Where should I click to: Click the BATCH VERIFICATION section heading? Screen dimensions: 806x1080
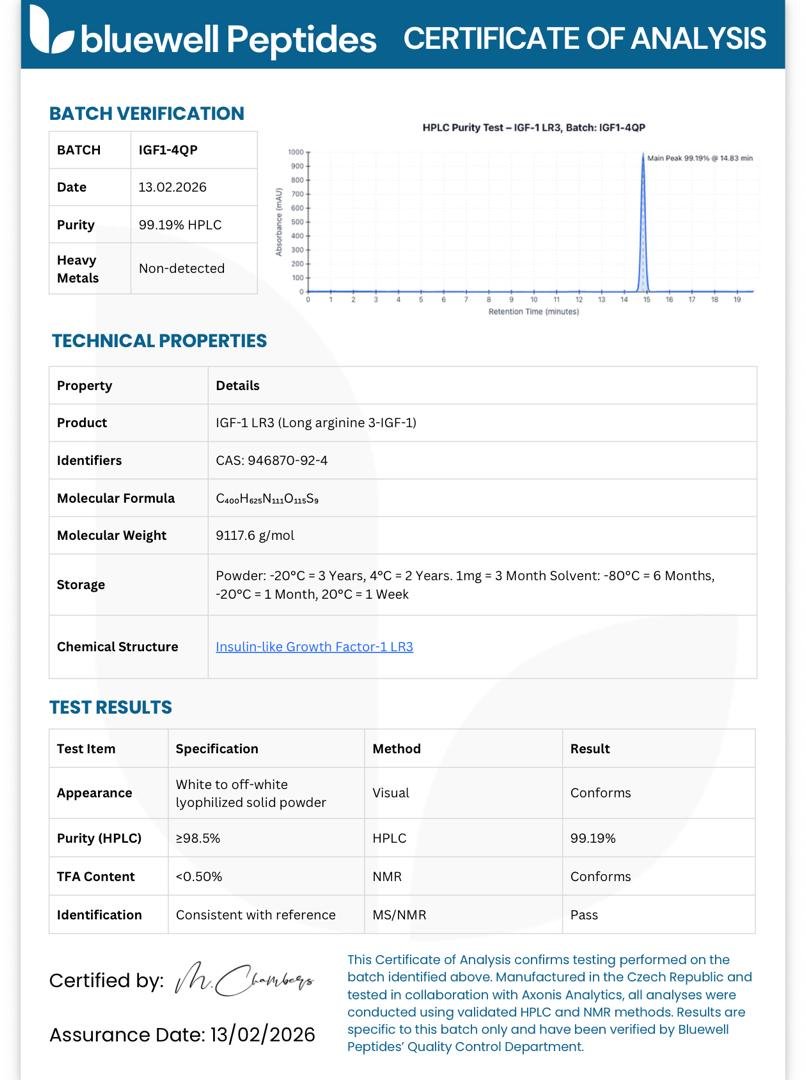pyautogui.click(x=147, y=114)
